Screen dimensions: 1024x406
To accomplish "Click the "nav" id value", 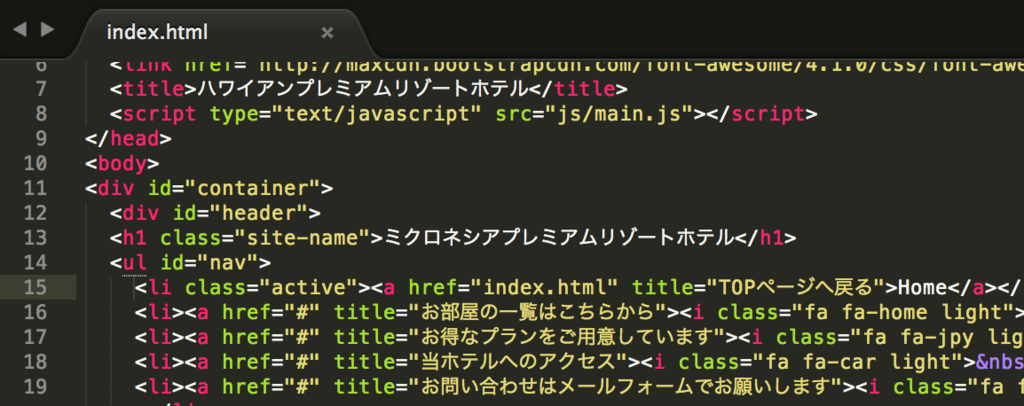I will pos(228,263).
